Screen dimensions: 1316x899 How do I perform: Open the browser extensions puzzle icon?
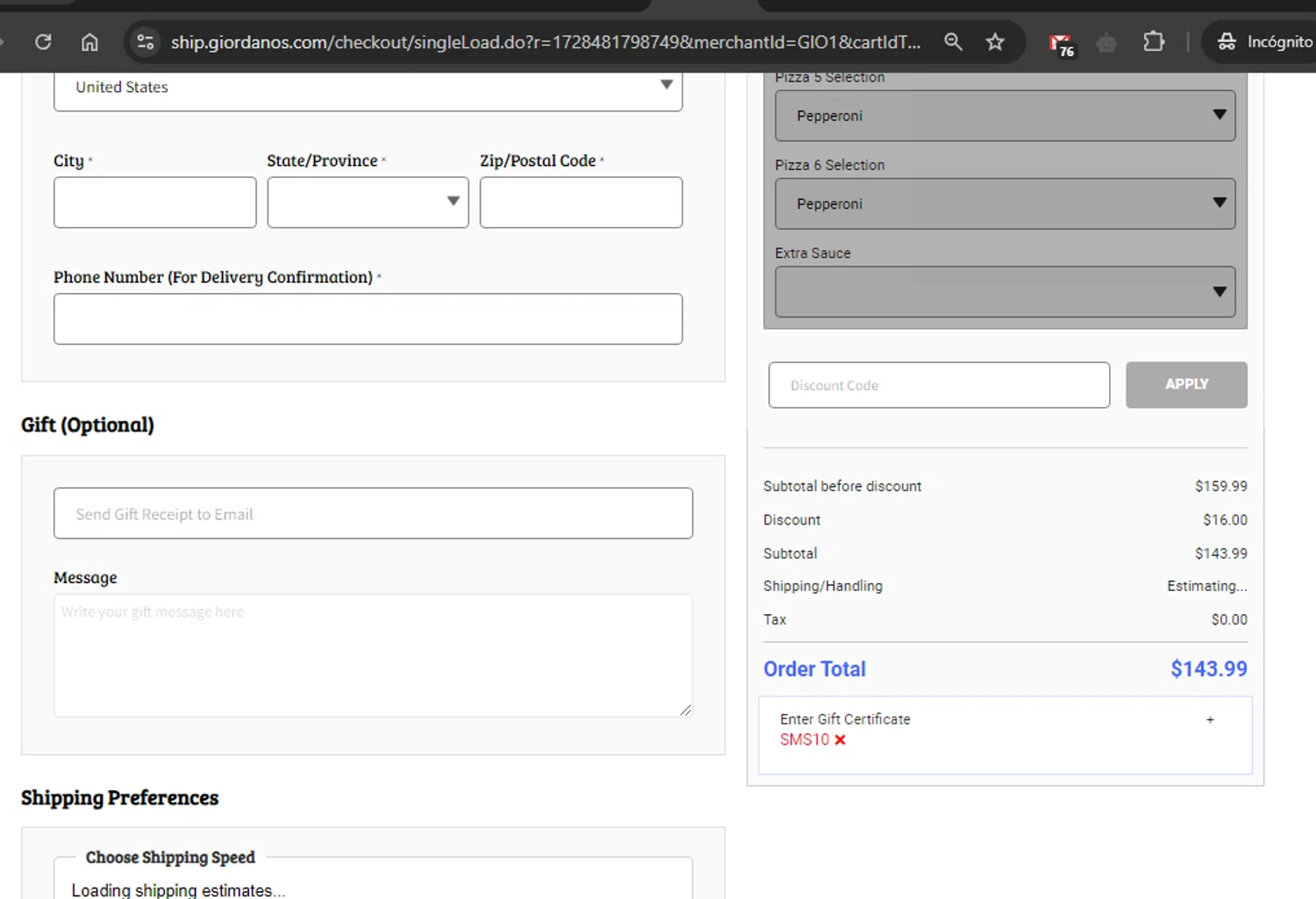[x=1154, y=42]
